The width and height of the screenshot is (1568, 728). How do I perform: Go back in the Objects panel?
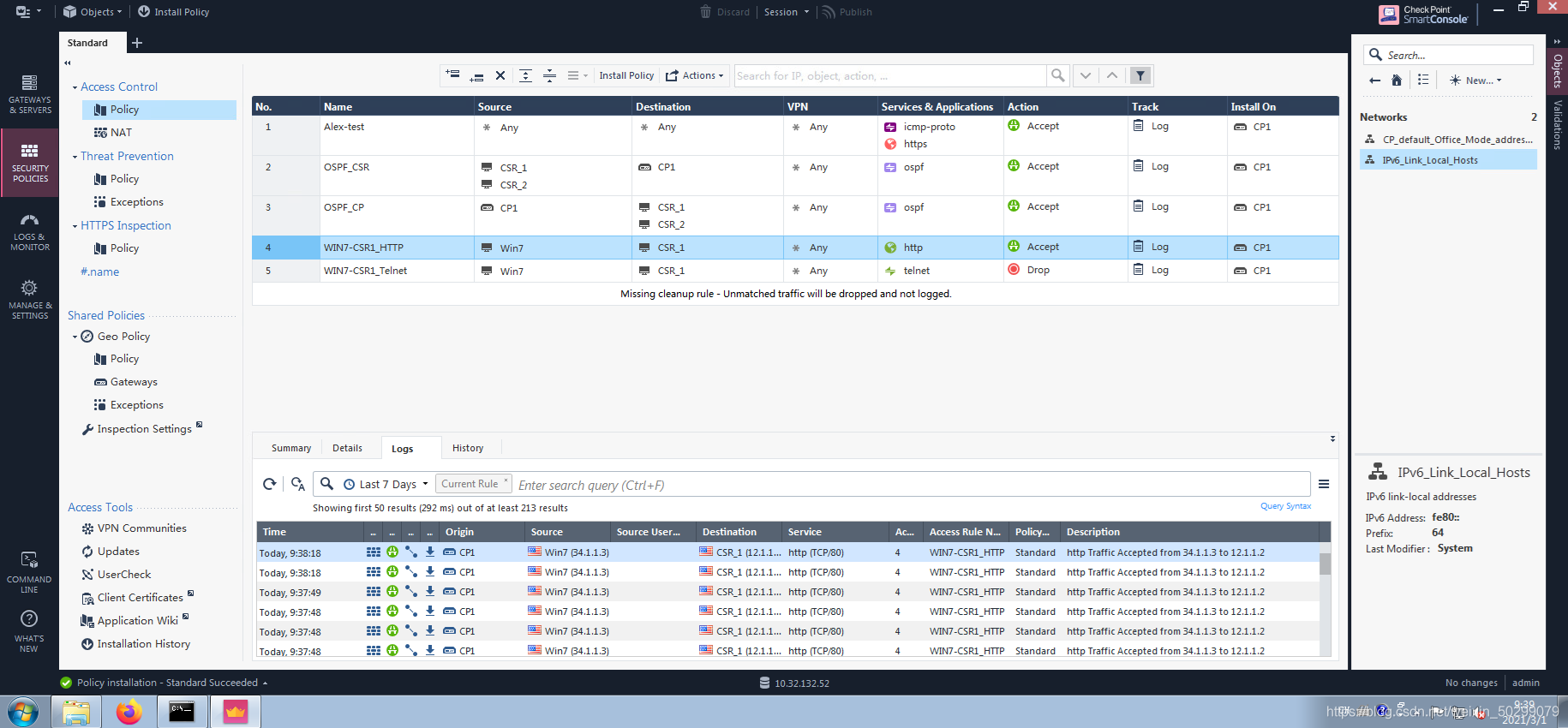click(x=1374, y=81)
